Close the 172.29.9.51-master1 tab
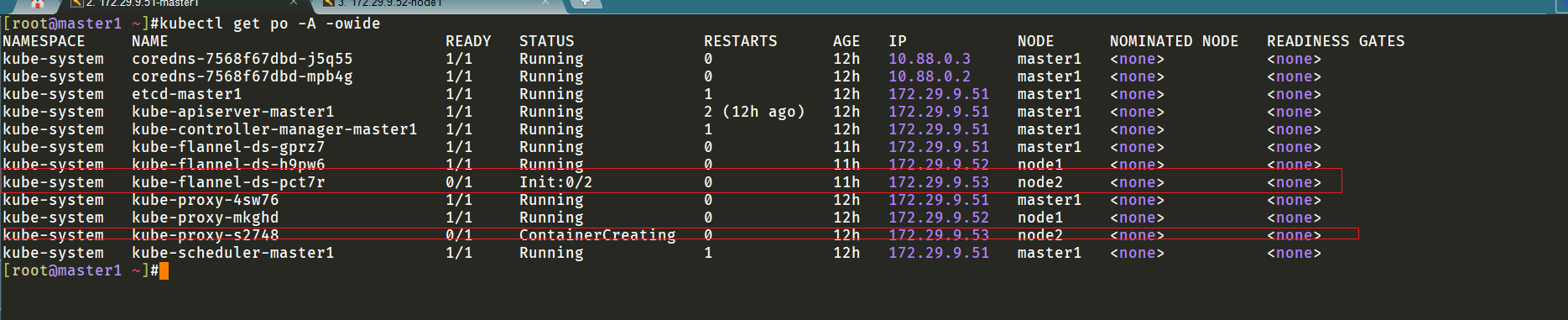The height and width of the screenshot is (320, 1568). tap(294, 3)
